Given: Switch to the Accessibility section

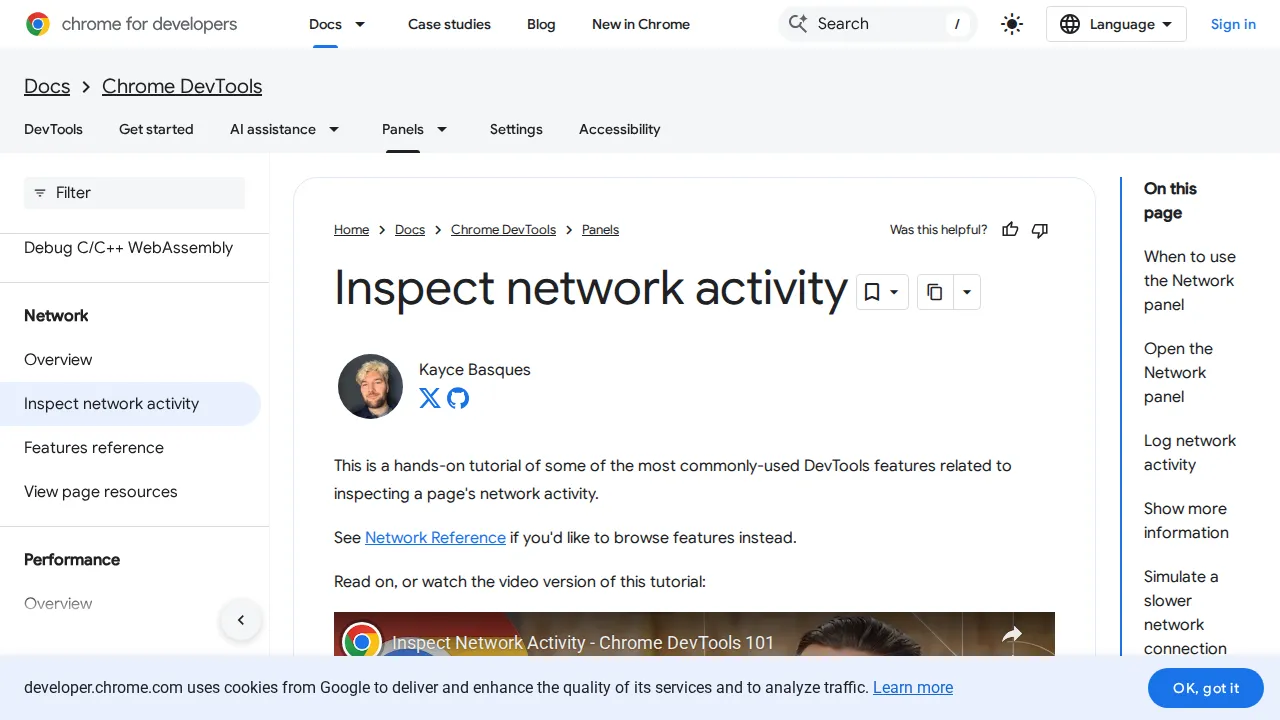Looking at the screenshot, I should pyautogui.click(x=619, y=129).
